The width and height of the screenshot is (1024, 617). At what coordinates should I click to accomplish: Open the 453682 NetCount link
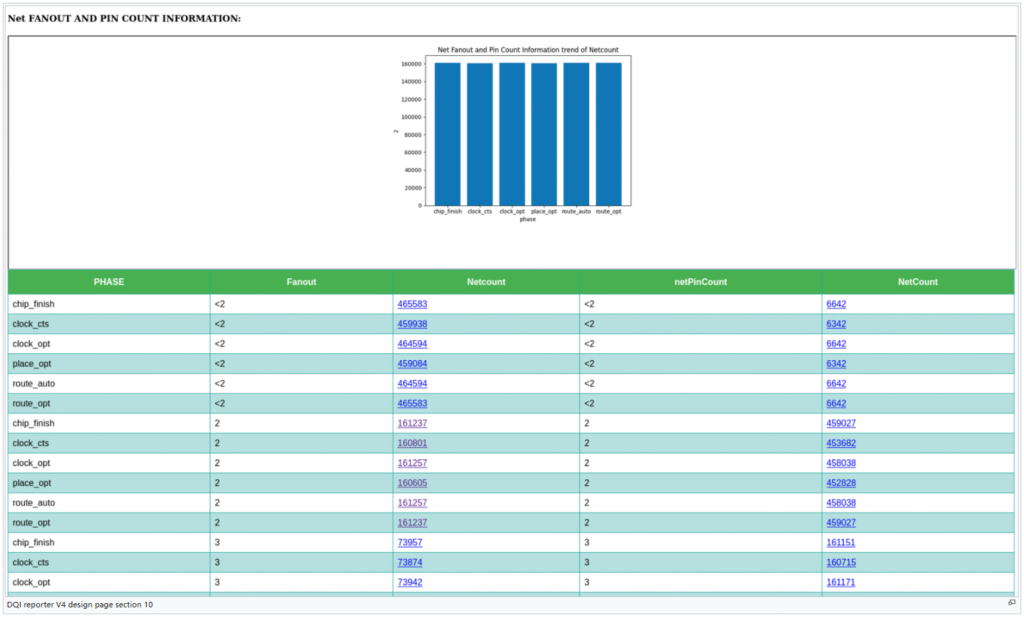(x=841, y=443)
